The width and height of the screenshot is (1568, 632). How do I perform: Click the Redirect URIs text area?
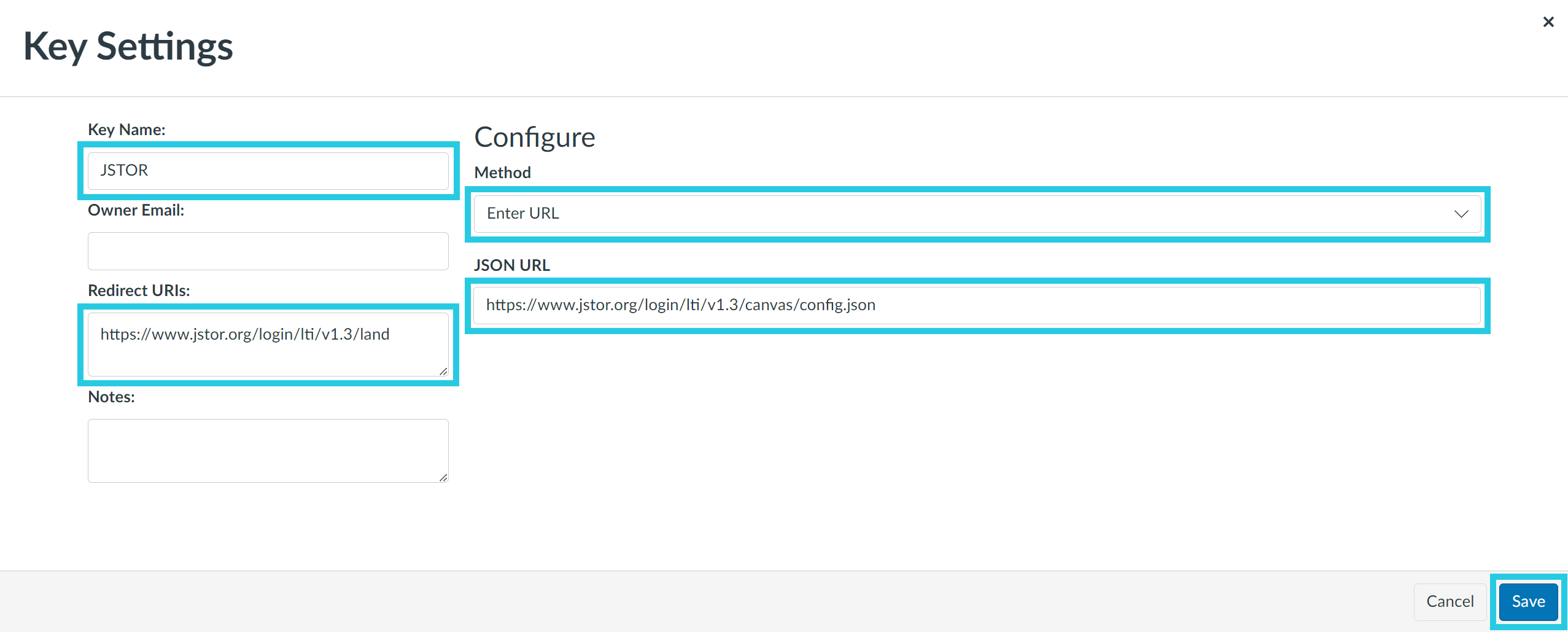tap(268, 345)
